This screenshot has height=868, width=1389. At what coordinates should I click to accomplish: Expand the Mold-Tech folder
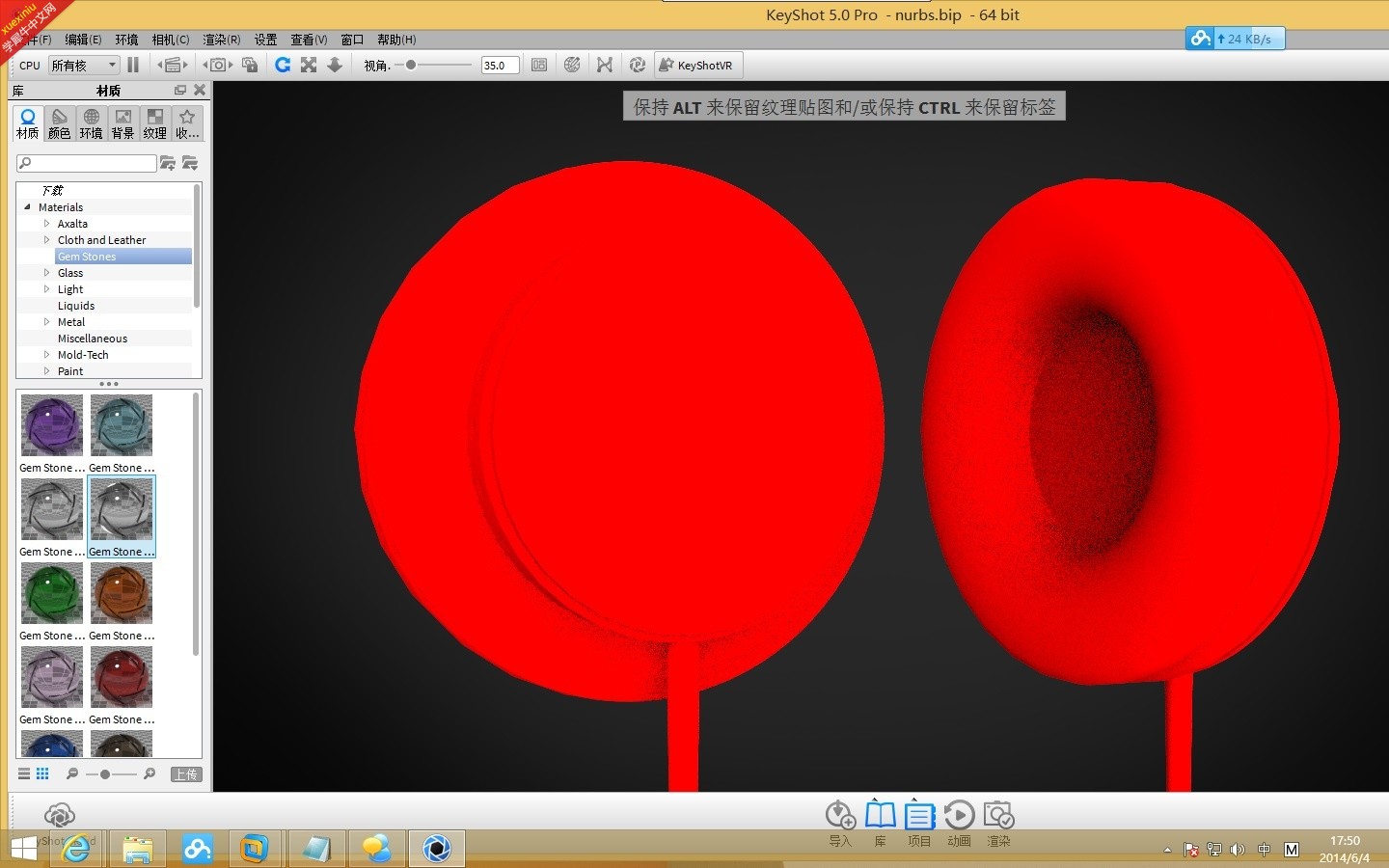[x=46, y=355]
